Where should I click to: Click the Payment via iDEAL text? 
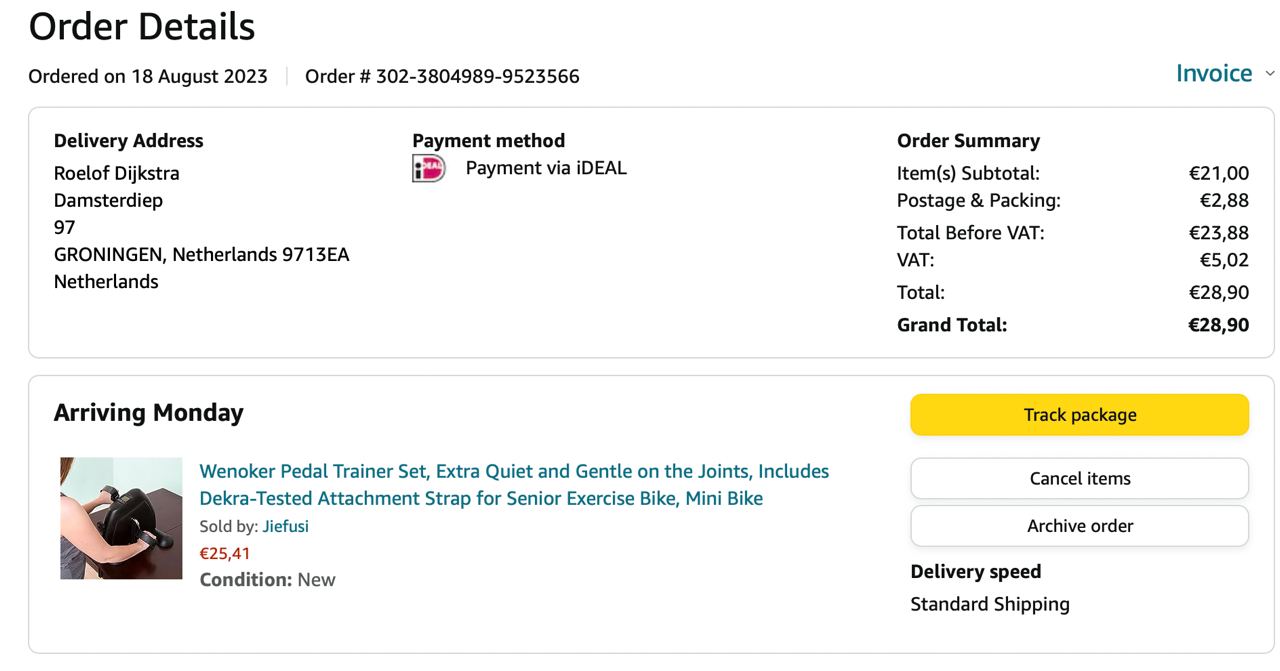pyautogui.click(x=546, y=168)
